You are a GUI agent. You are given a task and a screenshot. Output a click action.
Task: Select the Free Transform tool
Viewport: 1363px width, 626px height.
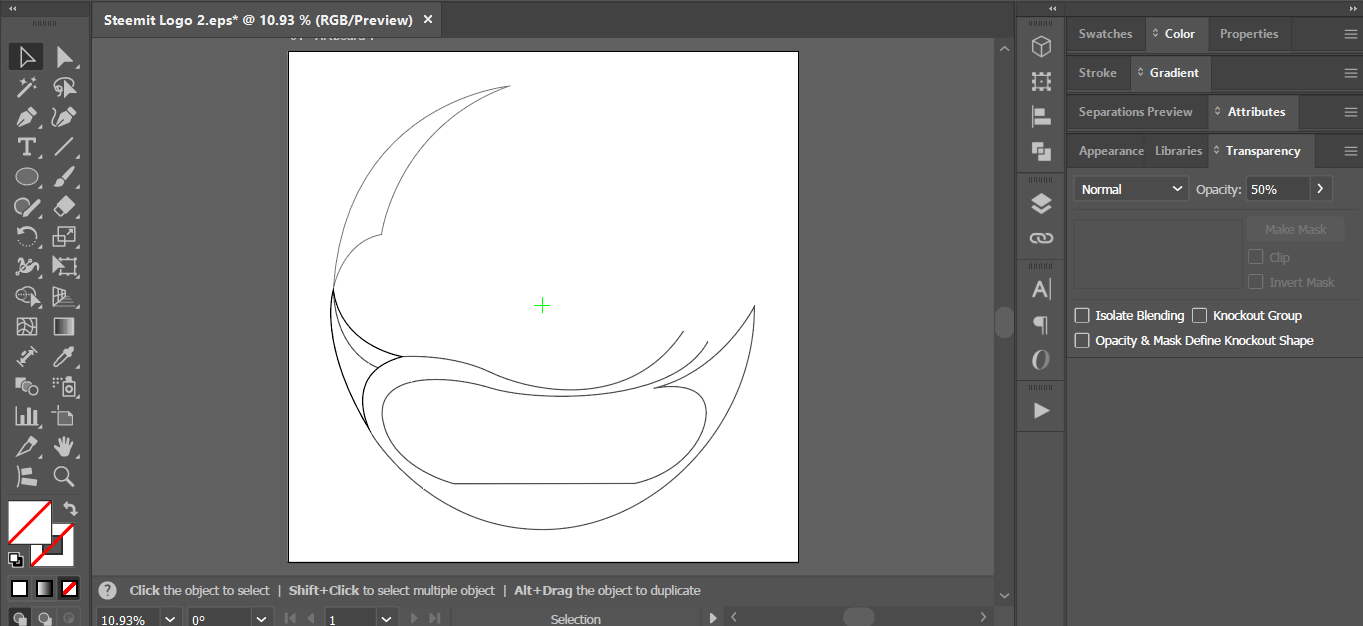65,267
